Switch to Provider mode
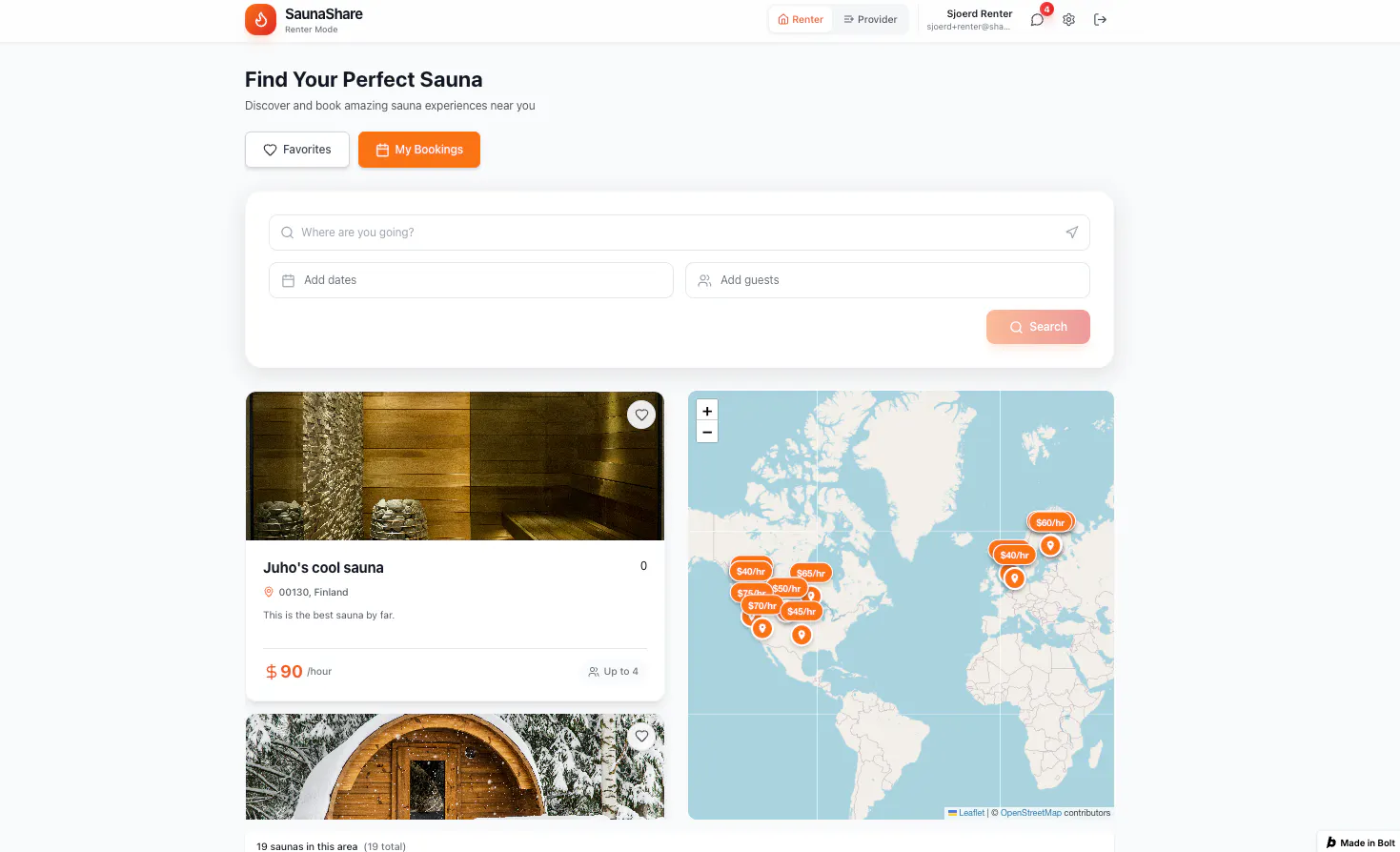This screenshot has width=1400, height=852. (x=870, y=19)
